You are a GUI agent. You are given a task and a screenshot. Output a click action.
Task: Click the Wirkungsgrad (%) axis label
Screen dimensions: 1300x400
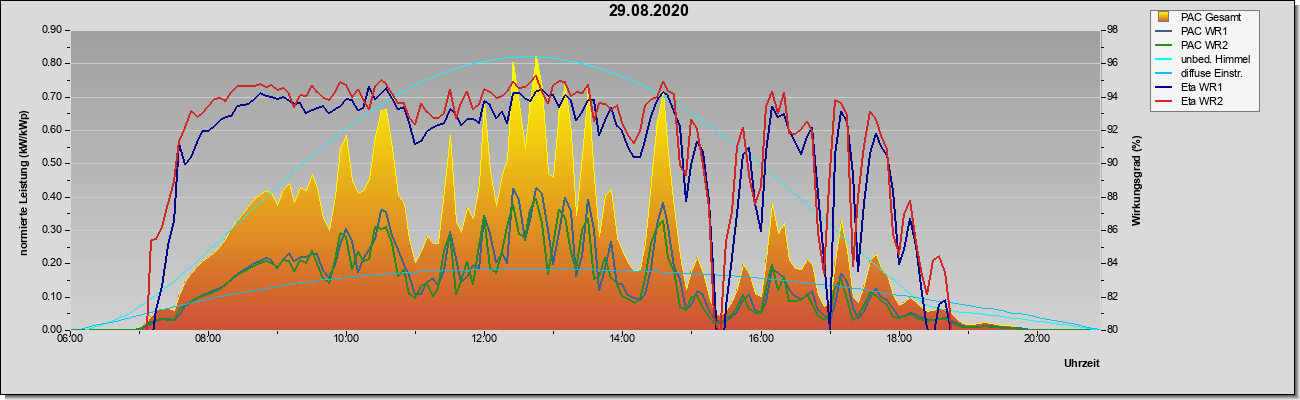pos(1136,180)
